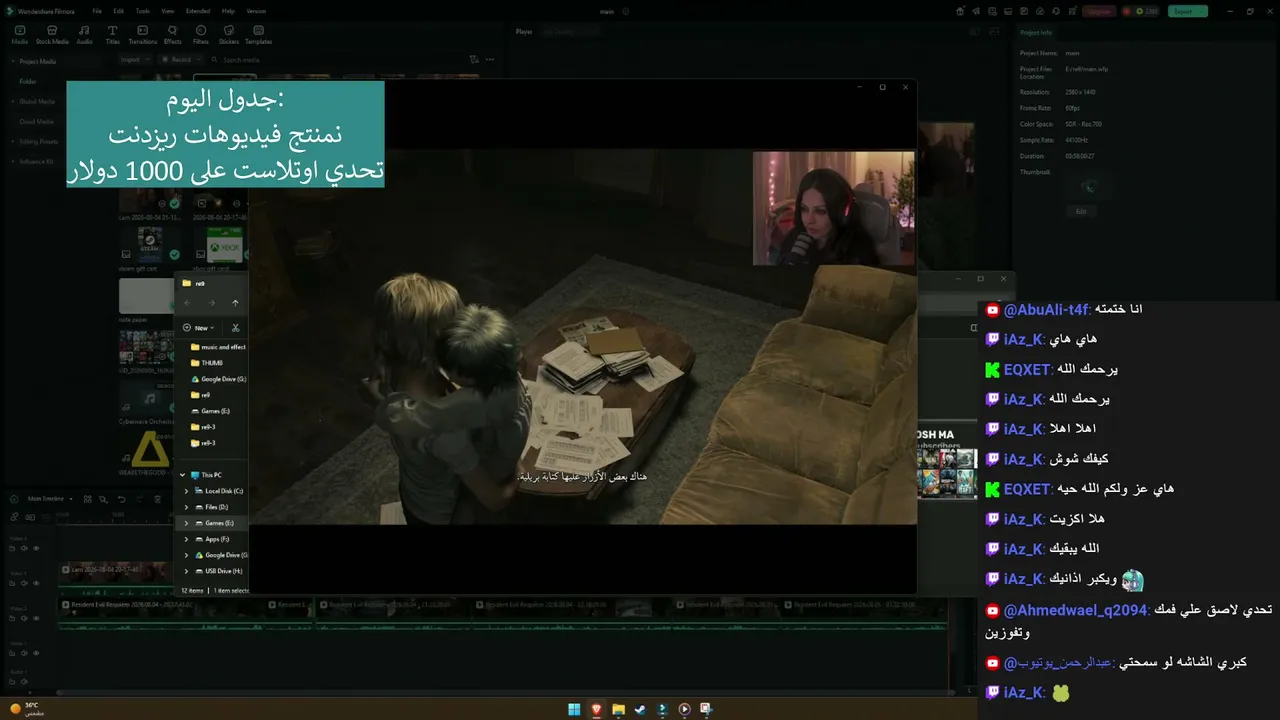The image size is (1280, 720).
Task: Expand Files (D:) drive in File Explorer
Action: point(186,507)
